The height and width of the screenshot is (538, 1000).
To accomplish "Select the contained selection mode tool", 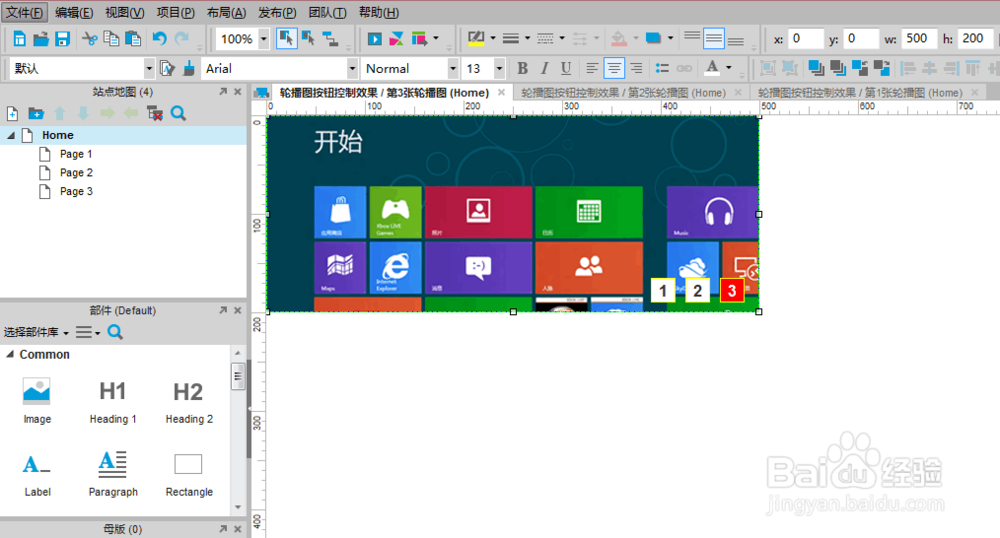I will (309, 39).
